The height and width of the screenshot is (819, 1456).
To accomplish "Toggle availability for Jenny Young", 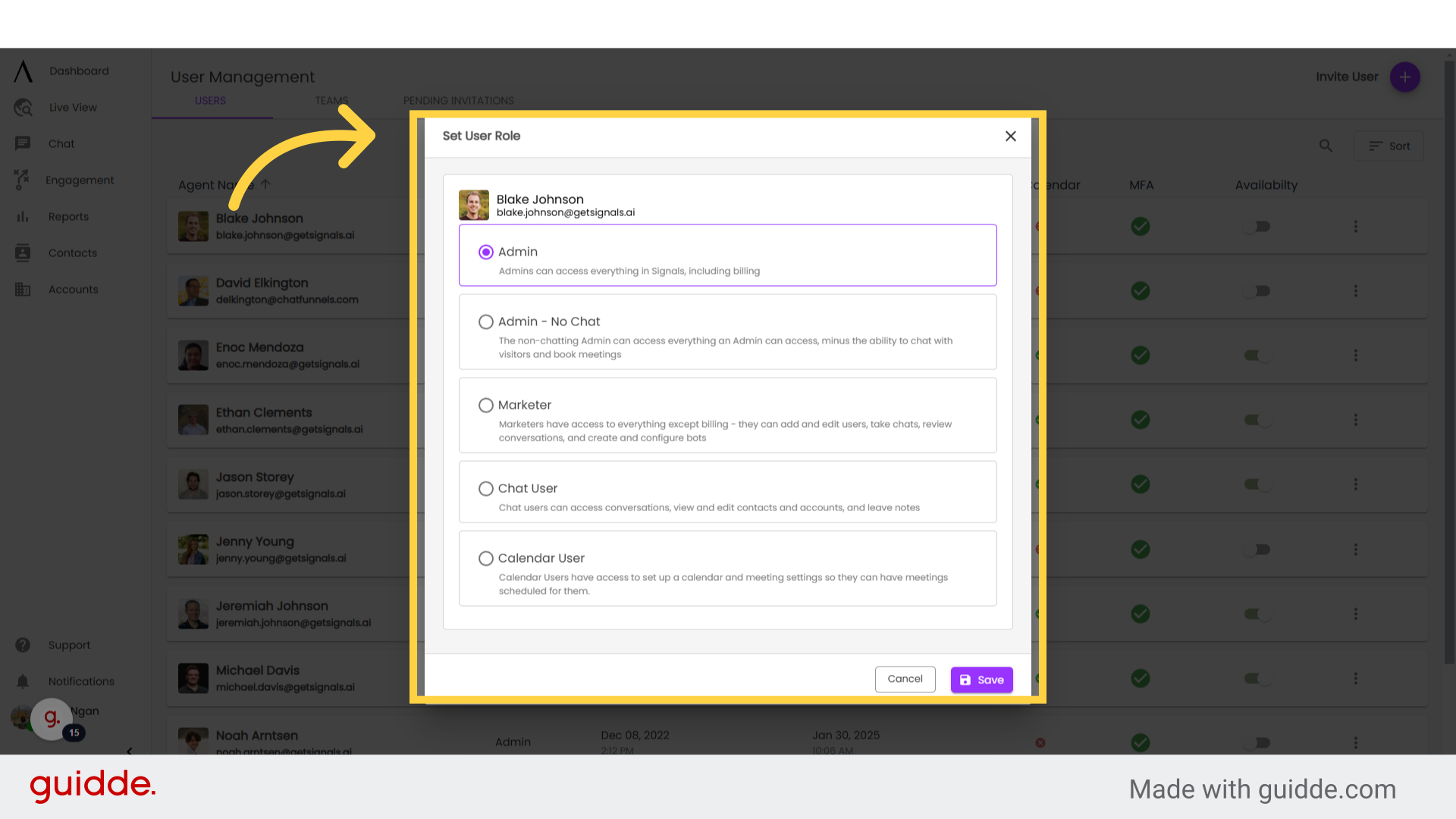I will tap(1257, 549).
